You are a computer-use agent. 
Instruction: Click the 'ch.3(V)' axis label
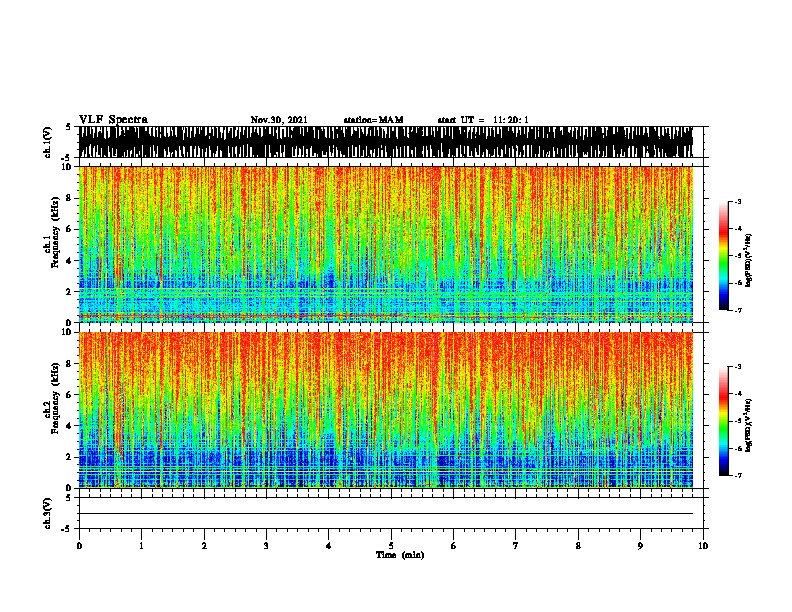48,513
